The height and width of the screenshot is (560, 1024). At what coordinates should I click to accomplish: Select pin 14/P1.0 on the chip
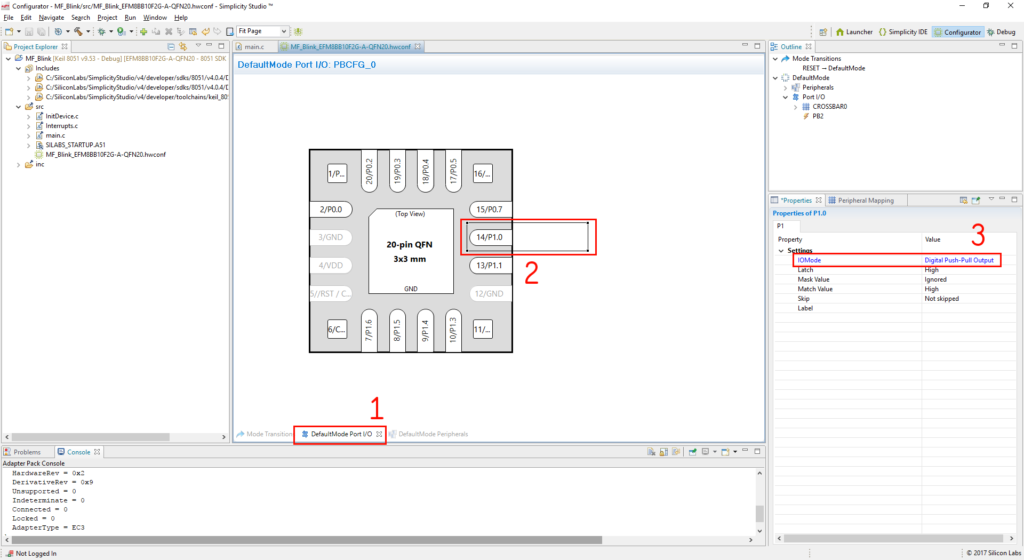click(x=489, y=237)
